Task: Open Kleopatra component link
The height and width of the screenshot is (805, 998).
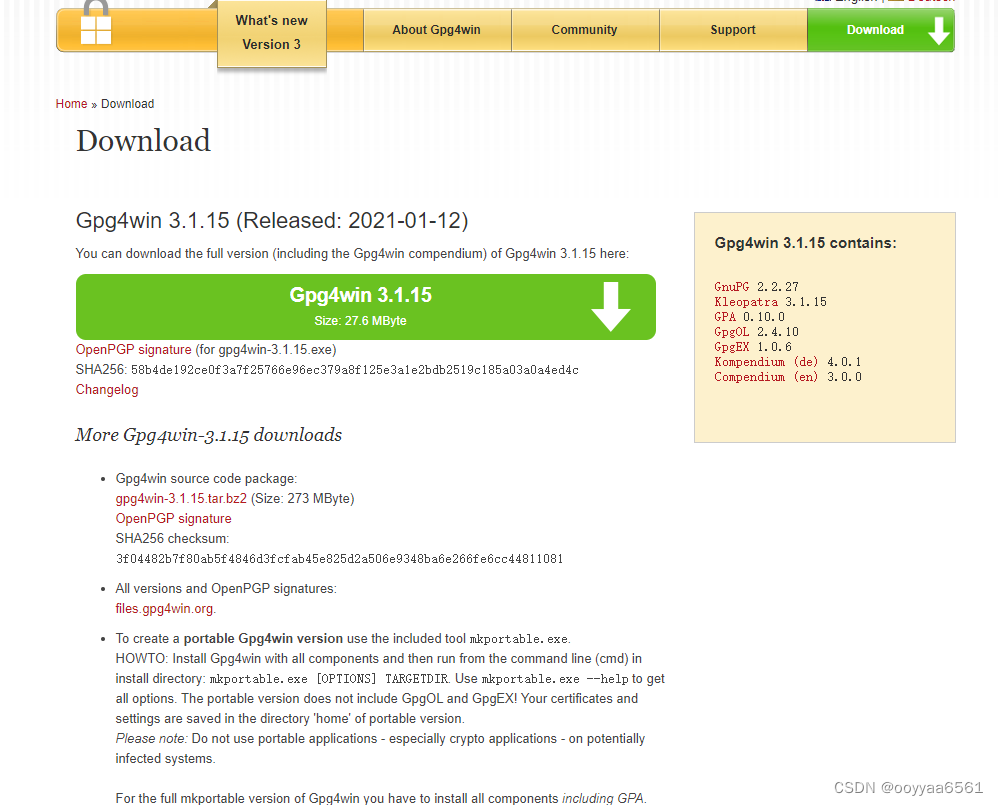Action: (746, 302)
